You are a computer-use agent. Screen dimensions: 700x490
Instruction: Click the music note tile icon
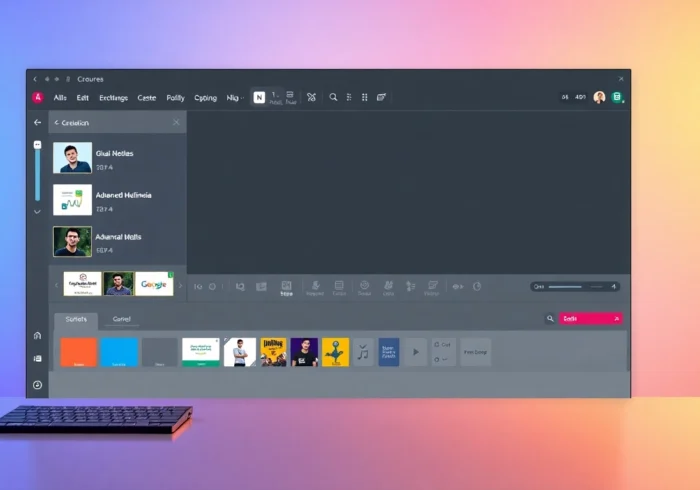363,352
